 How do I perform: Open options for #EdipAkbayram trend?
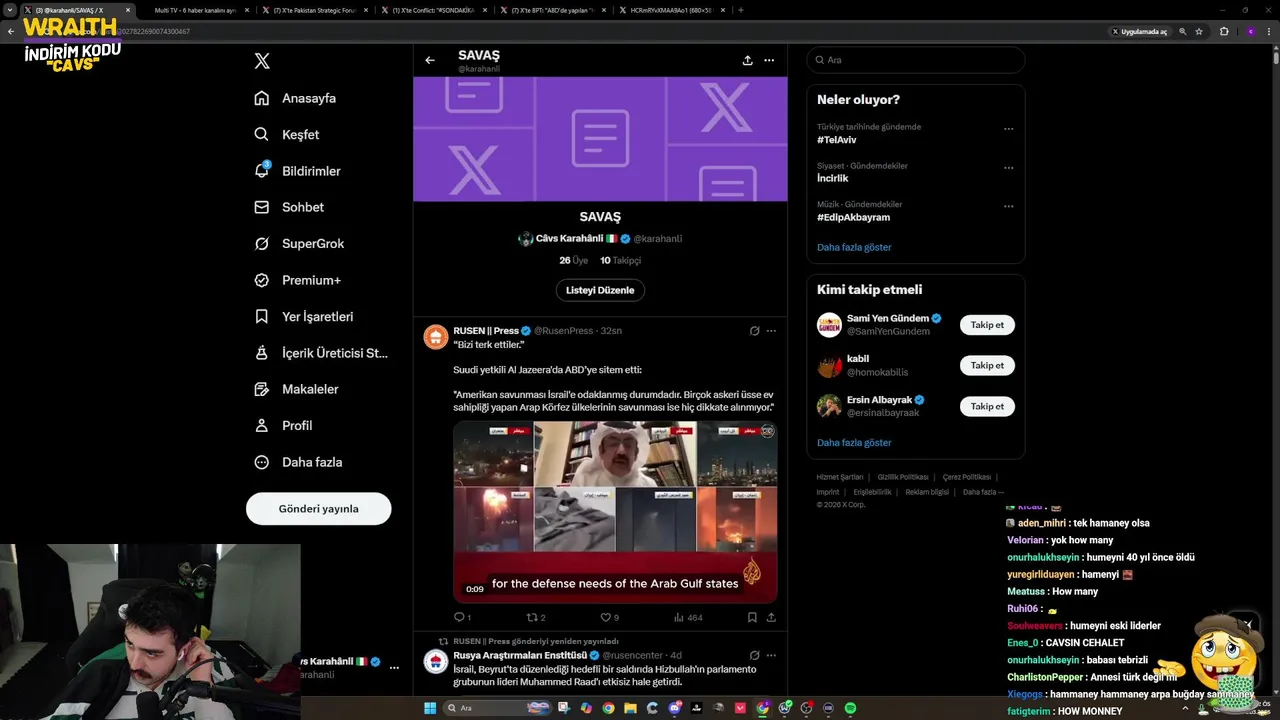point(1008,206)
